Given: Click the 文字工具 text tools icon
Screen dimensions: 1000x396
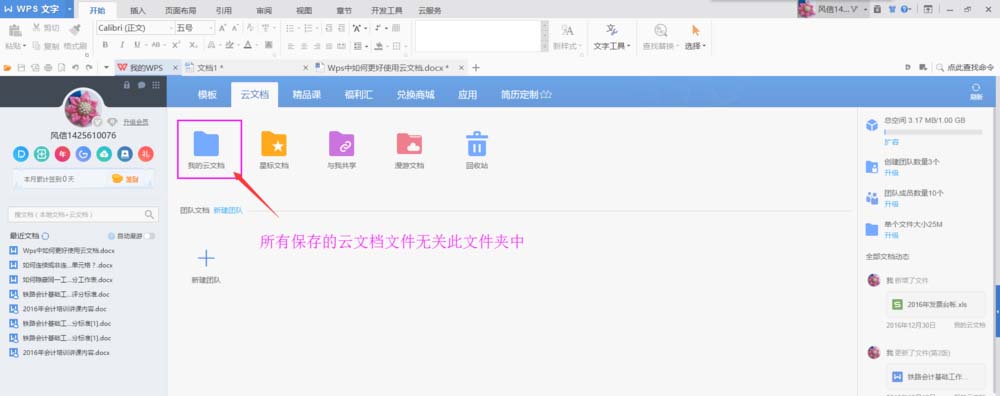Looking at the screenshot, I should (612, 30).
